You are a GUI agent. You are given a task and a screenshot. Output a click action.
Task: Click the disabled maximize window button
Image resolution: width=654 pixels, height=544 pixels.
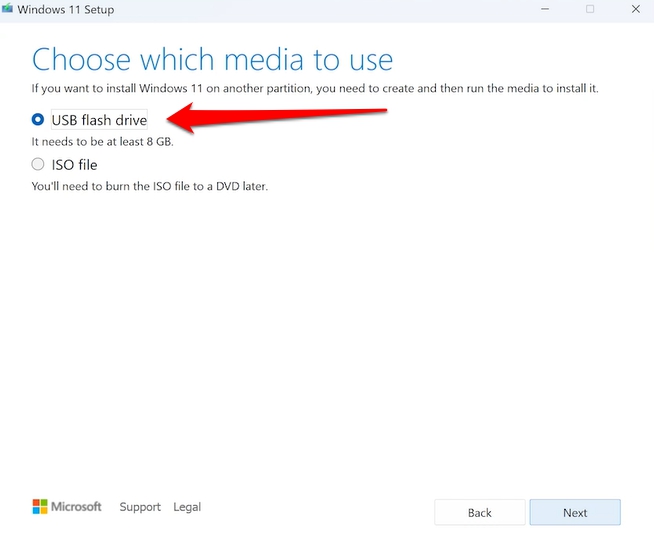tap(590, 9)
